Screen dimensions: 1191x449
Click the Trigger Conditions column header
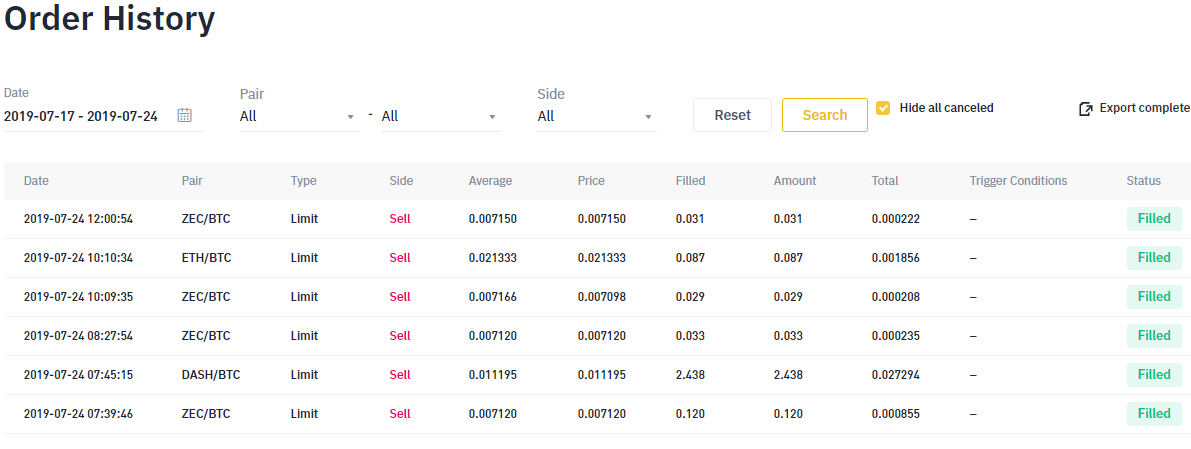[1018, 181]
